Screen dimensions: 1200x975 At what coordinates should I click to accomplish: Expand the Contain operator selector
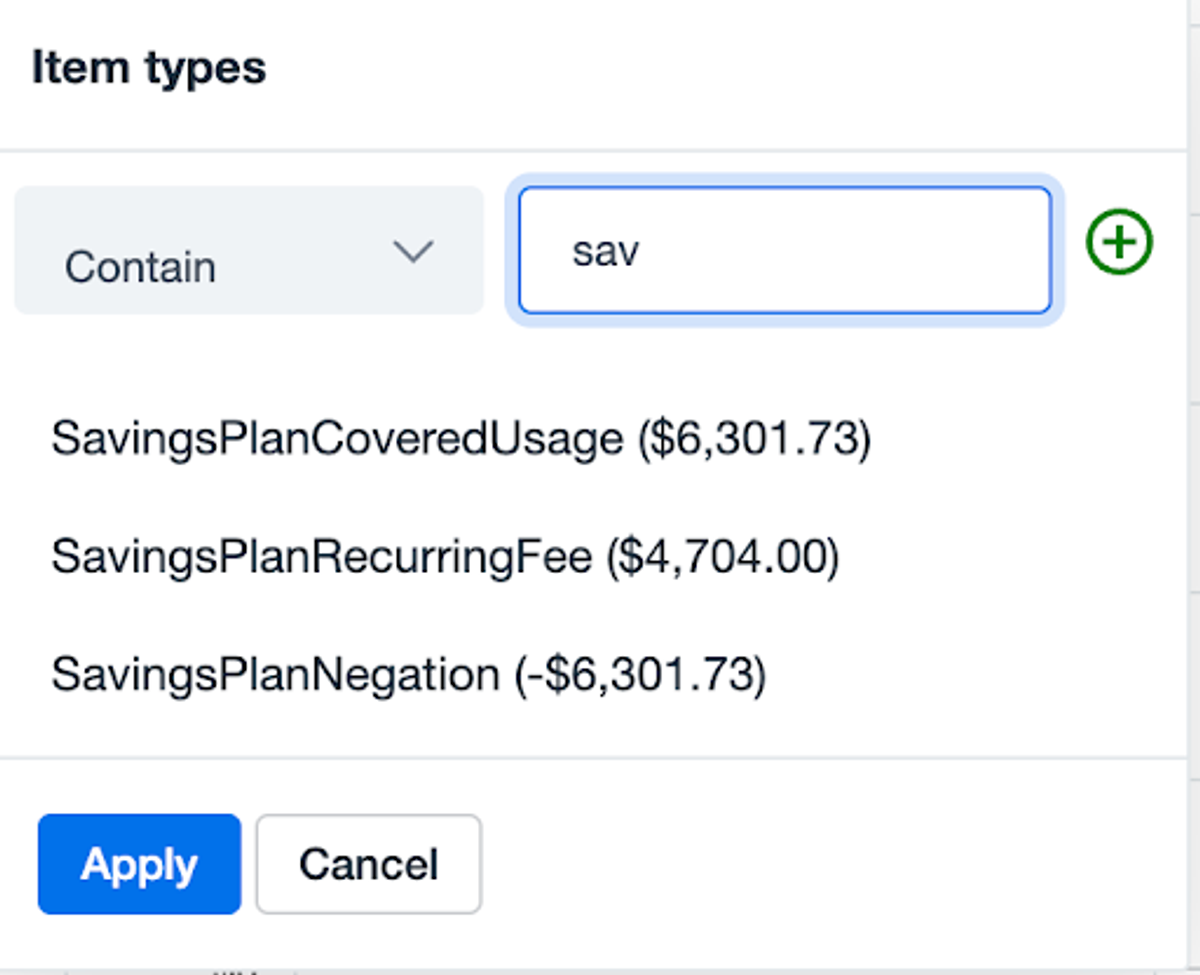tap(249, 250)
